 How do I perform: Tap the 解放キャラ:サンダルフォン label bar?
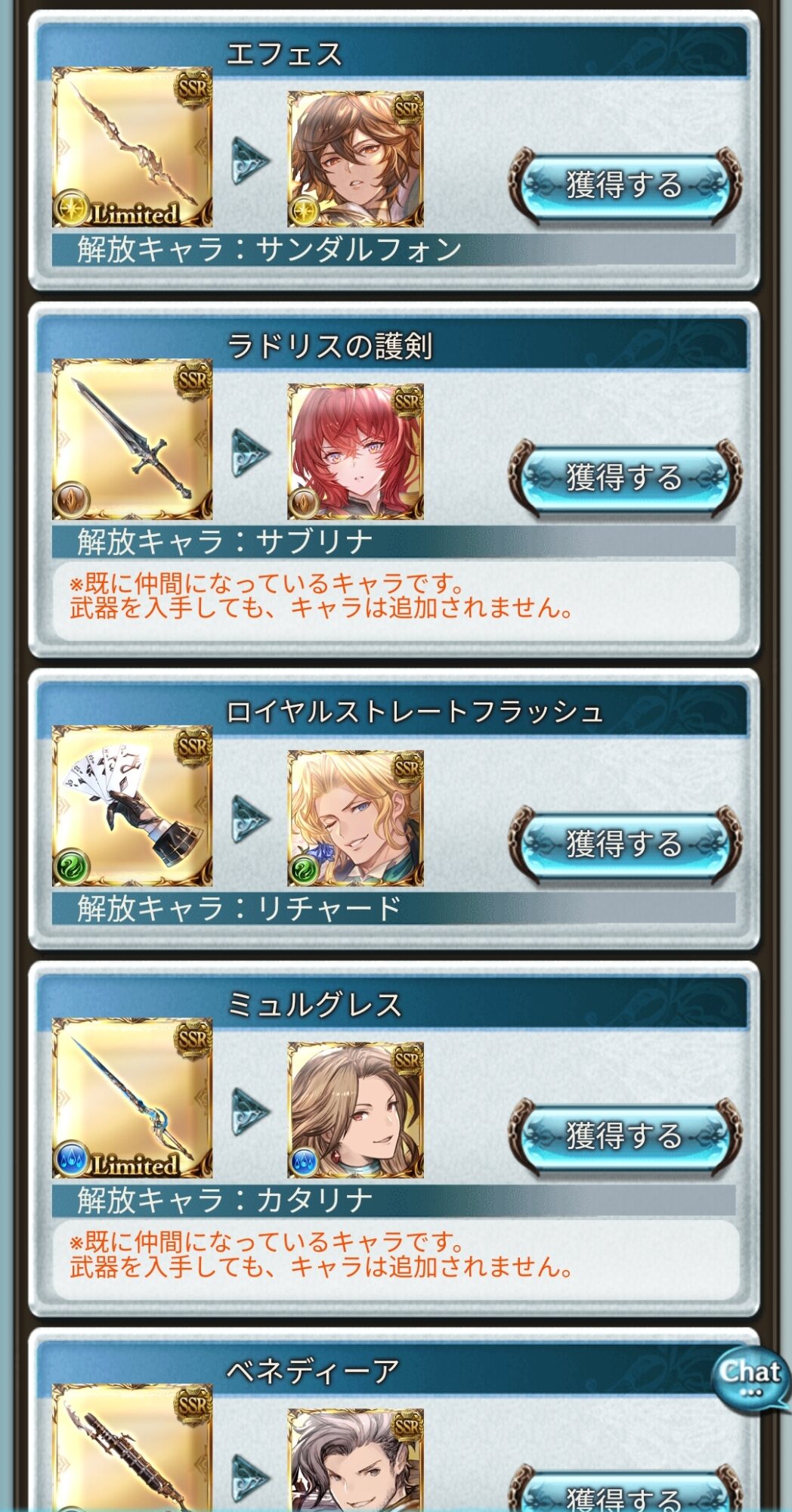pos(394,249)
